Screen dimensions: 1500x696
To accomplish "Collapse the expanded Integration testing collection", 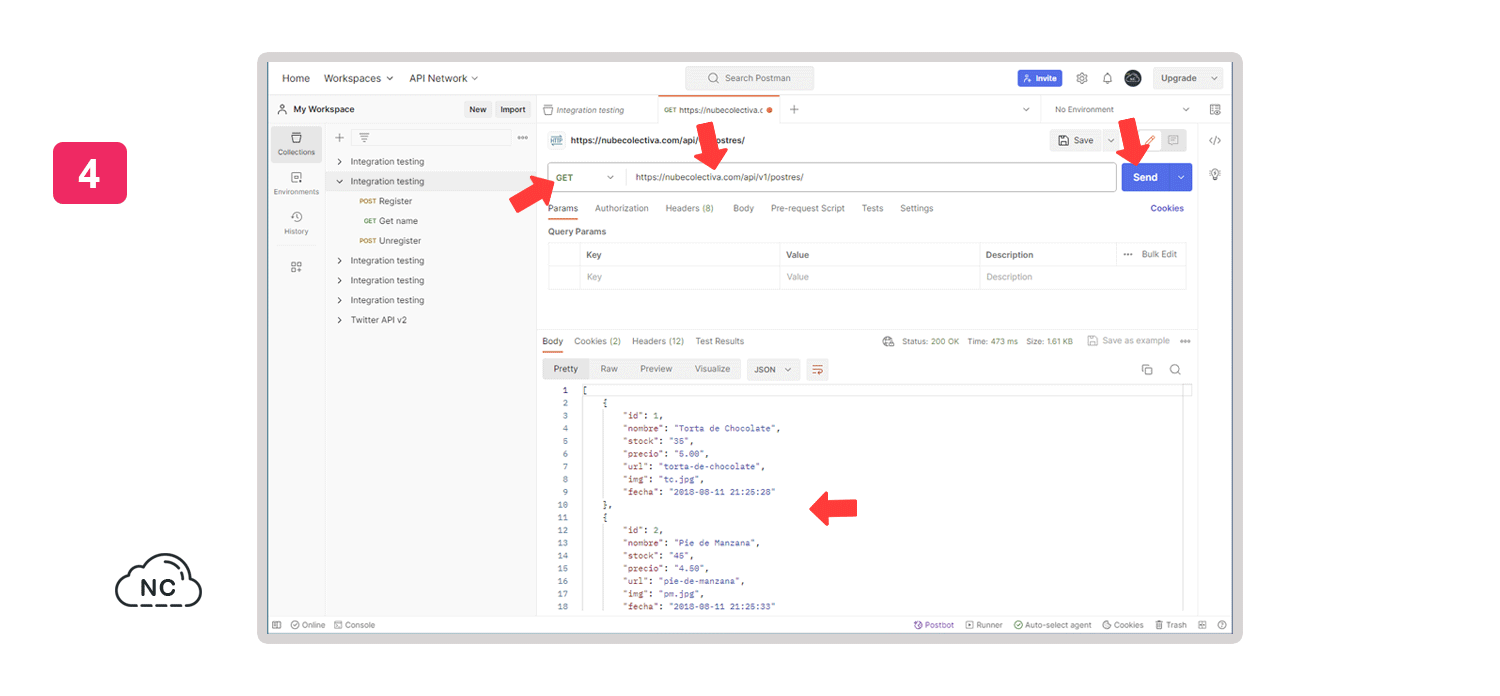I will [x=340, y=181].
